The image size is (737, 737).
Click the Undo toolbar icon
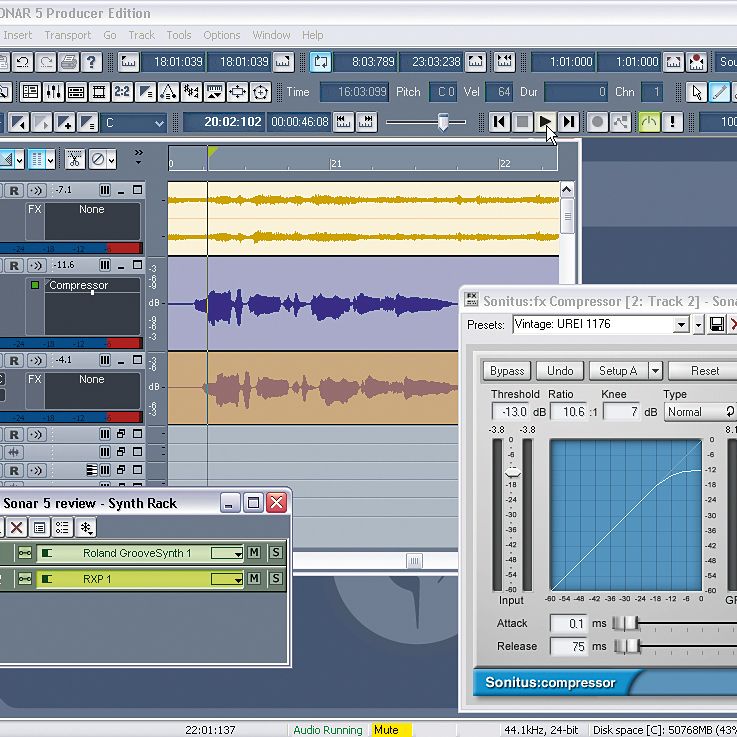pos(23,62)
